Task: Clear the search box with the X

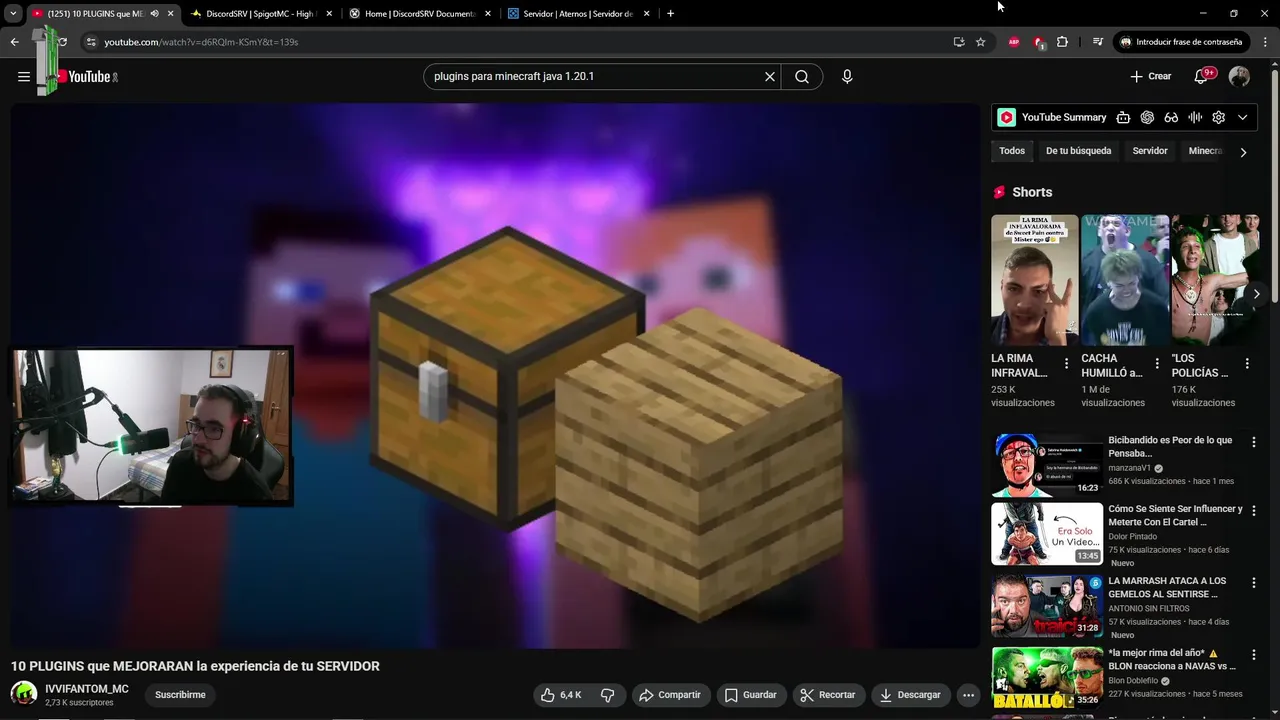Action: coord(770,77)
